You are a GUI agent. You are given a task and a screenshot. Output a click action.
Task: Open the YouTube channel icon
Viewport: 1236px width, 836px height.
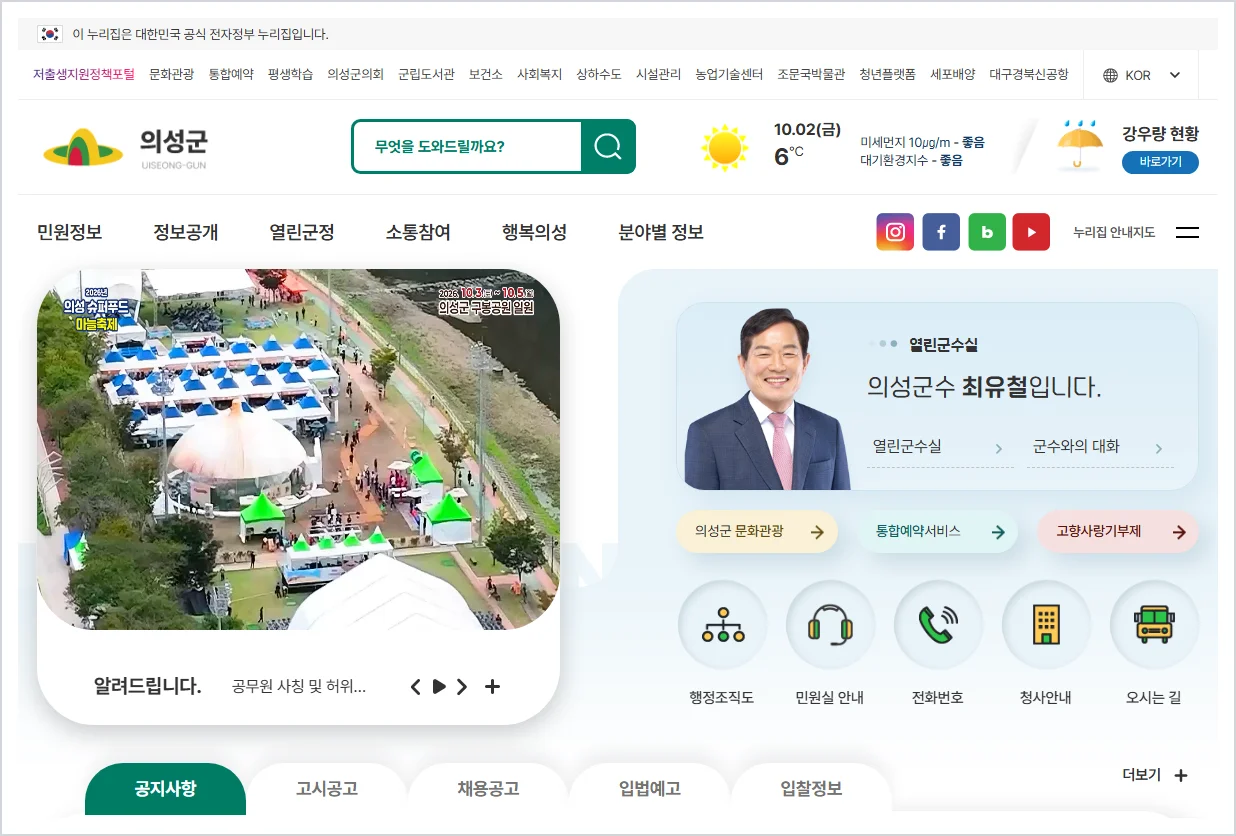pos(1031,232)
